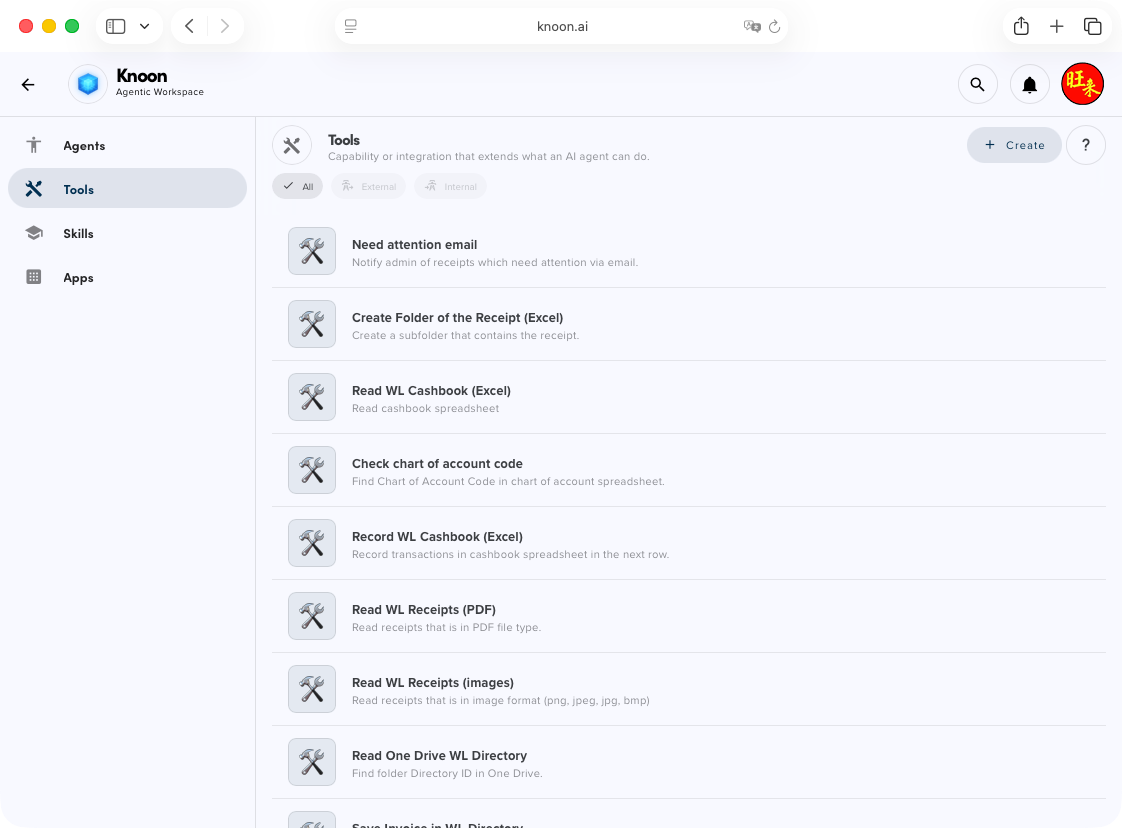This screenshot has height=828, width=1122.
Task: Select the Skills graduation cap icon
Action: point(34,233)
